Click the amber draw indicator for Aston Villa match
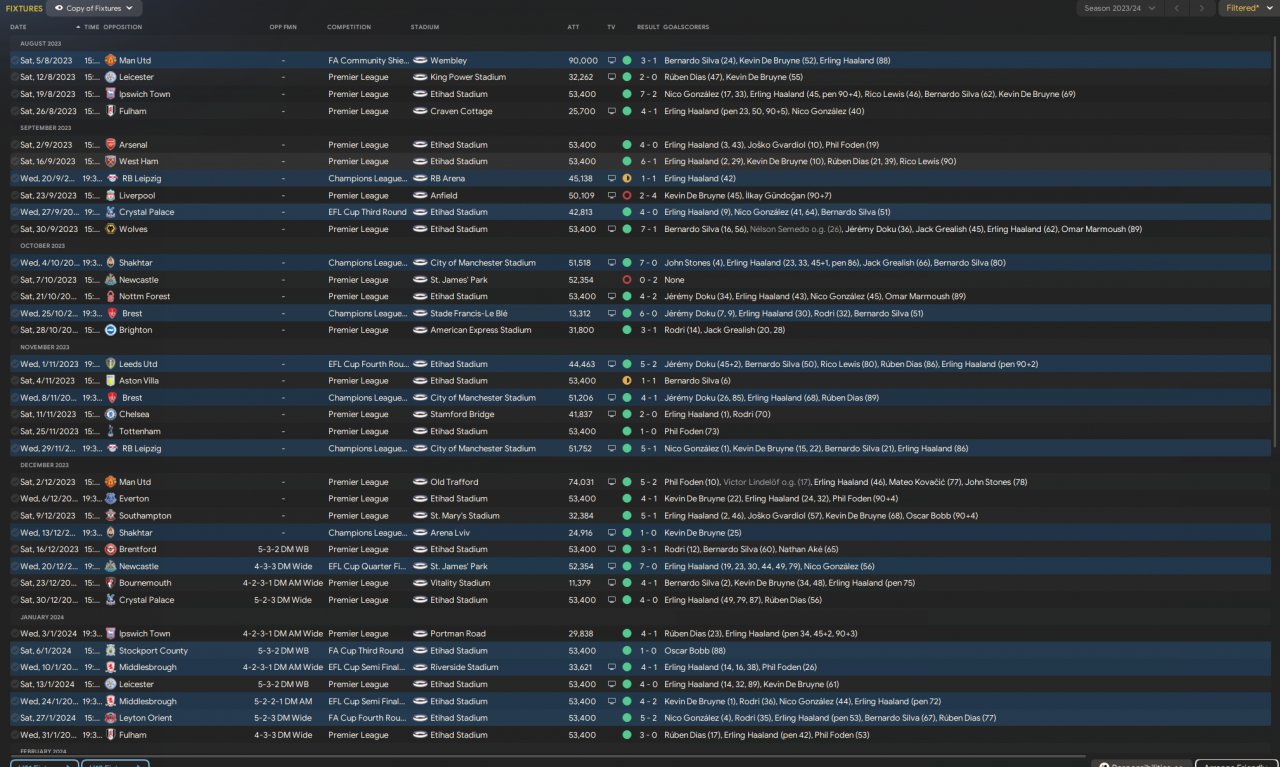 (627, 380)
